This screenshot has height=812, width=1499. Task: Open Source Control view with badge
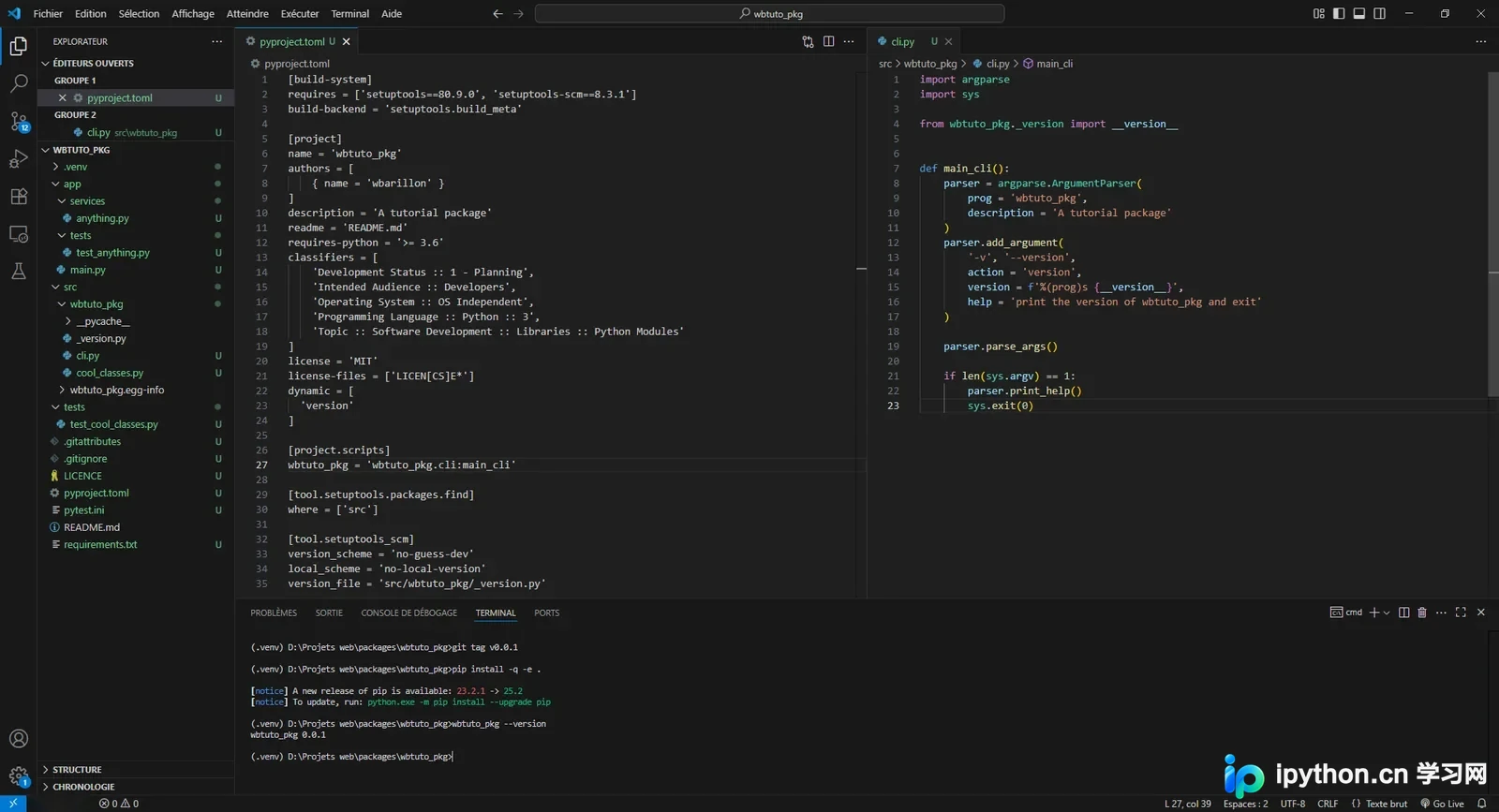(x=19, y=122)
